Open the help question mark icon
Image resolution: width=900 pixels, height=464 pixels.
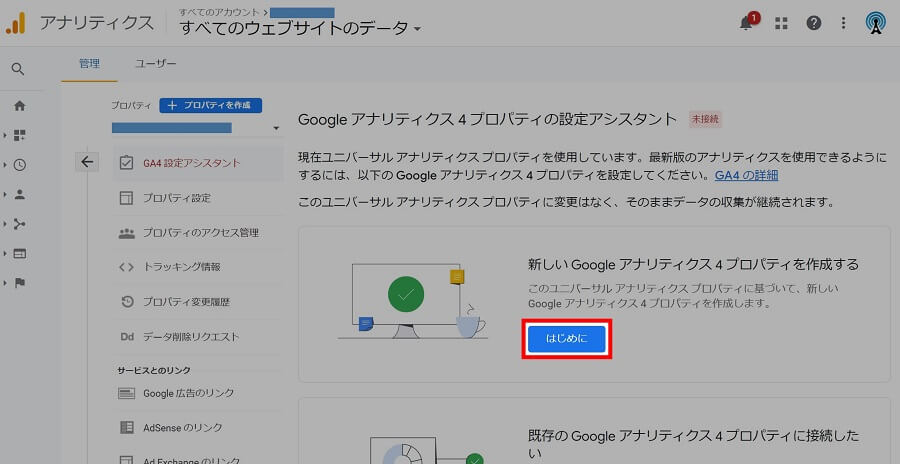point(813,23)
